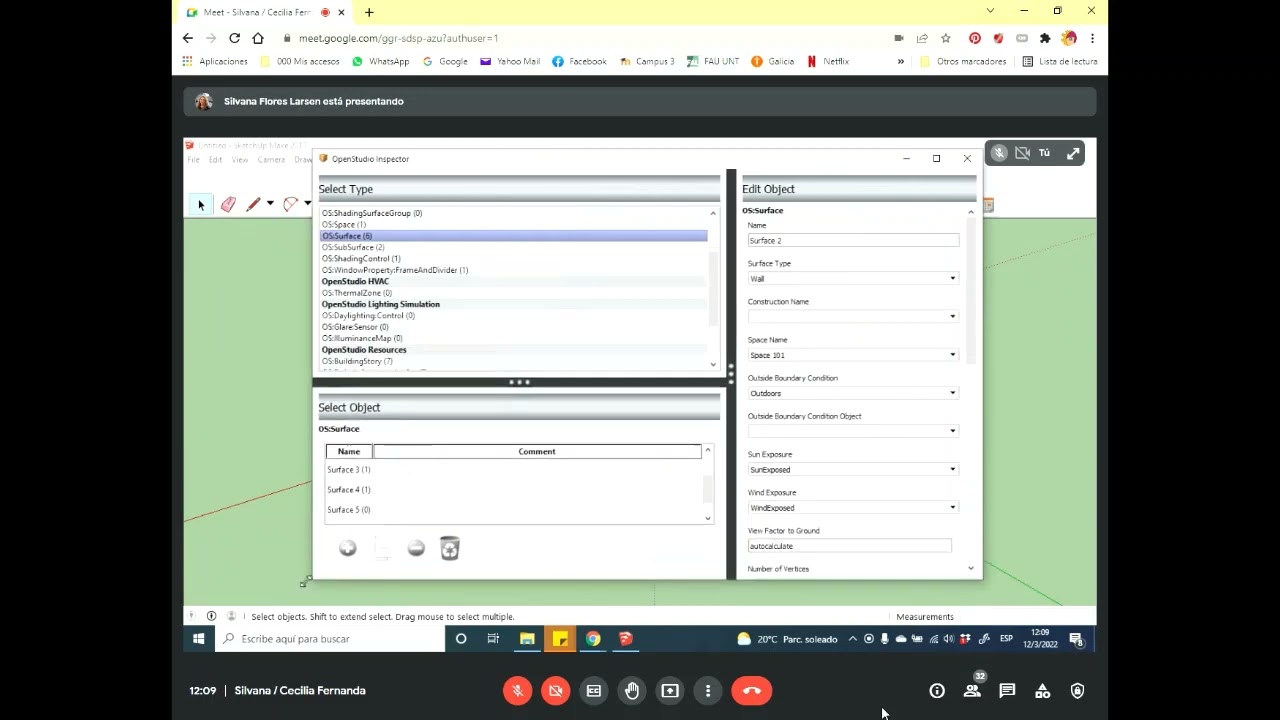Open camera permission icon in address bar
Image resolution: width=1280 pixels, height=720 pixels.
click(x=898, y=38)
